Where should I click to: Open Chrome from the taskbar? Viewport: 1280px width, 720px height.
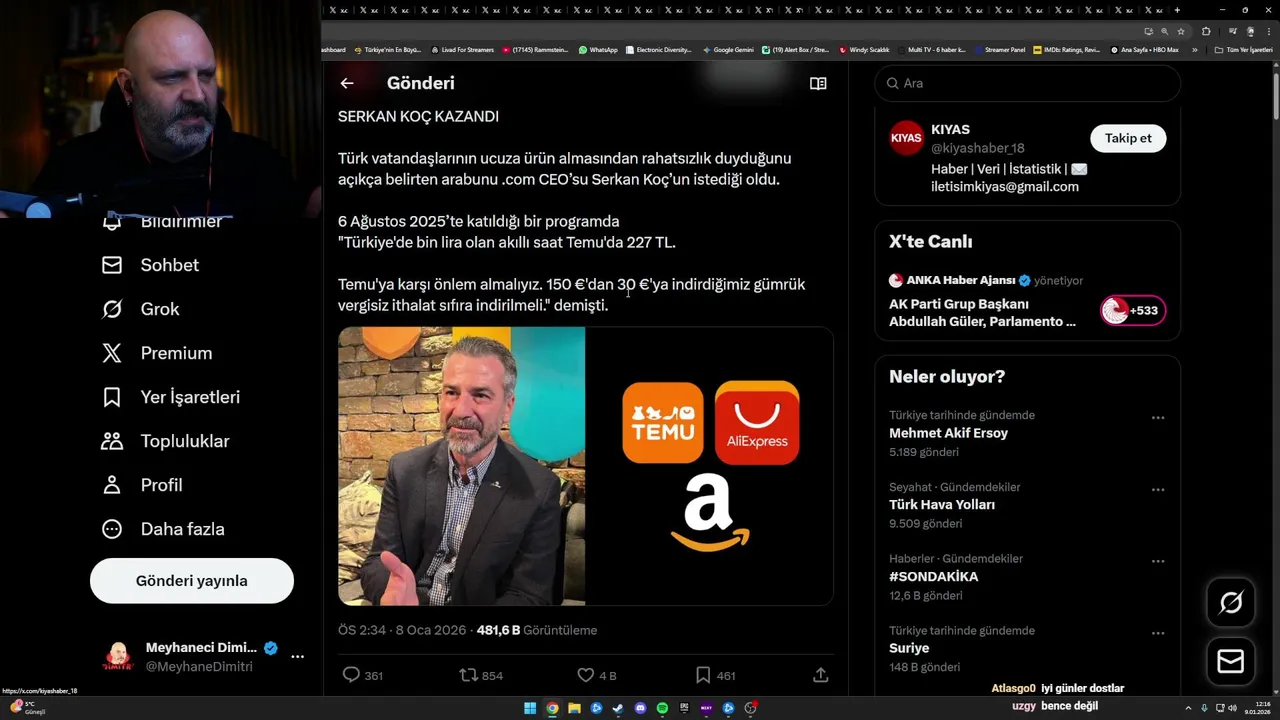(x=552, y=708)
